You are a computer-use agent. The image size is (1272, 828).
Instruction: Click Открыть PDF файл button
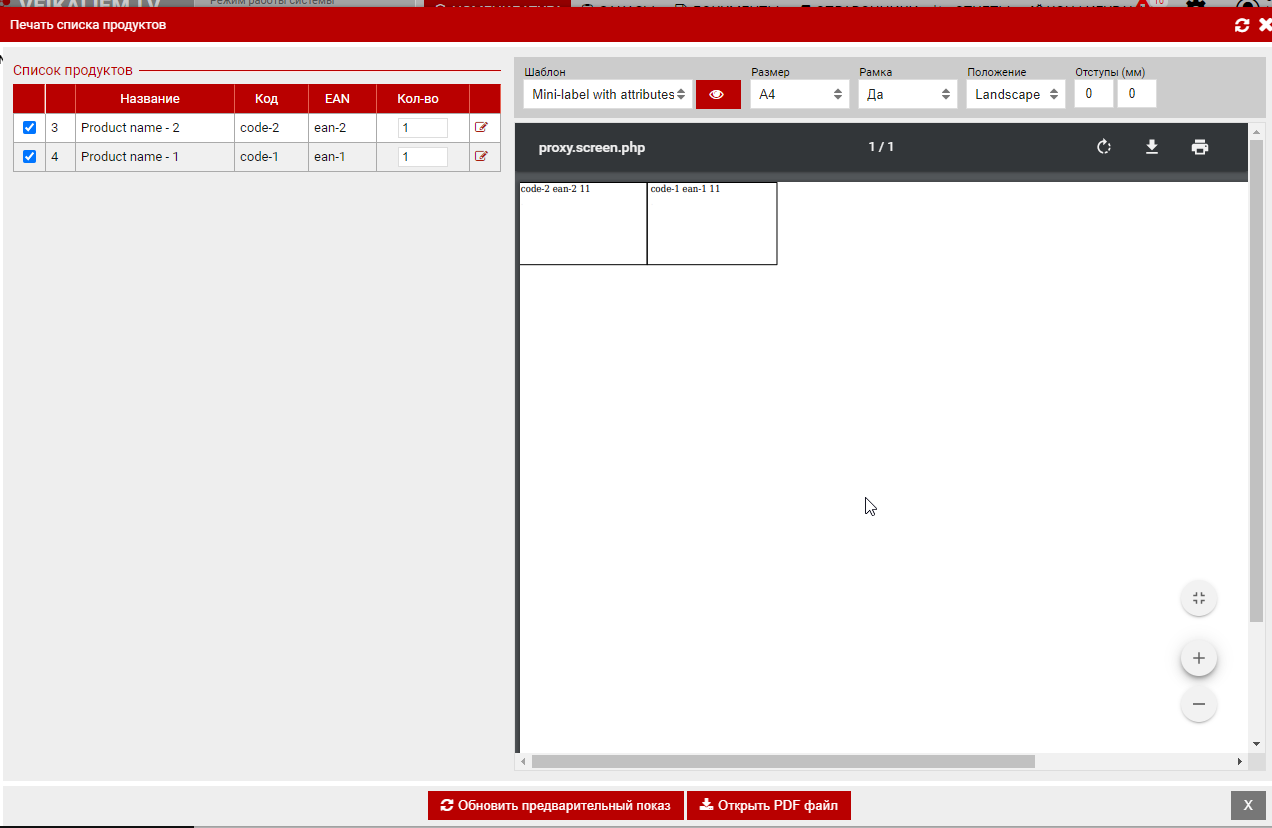point(768,805)
